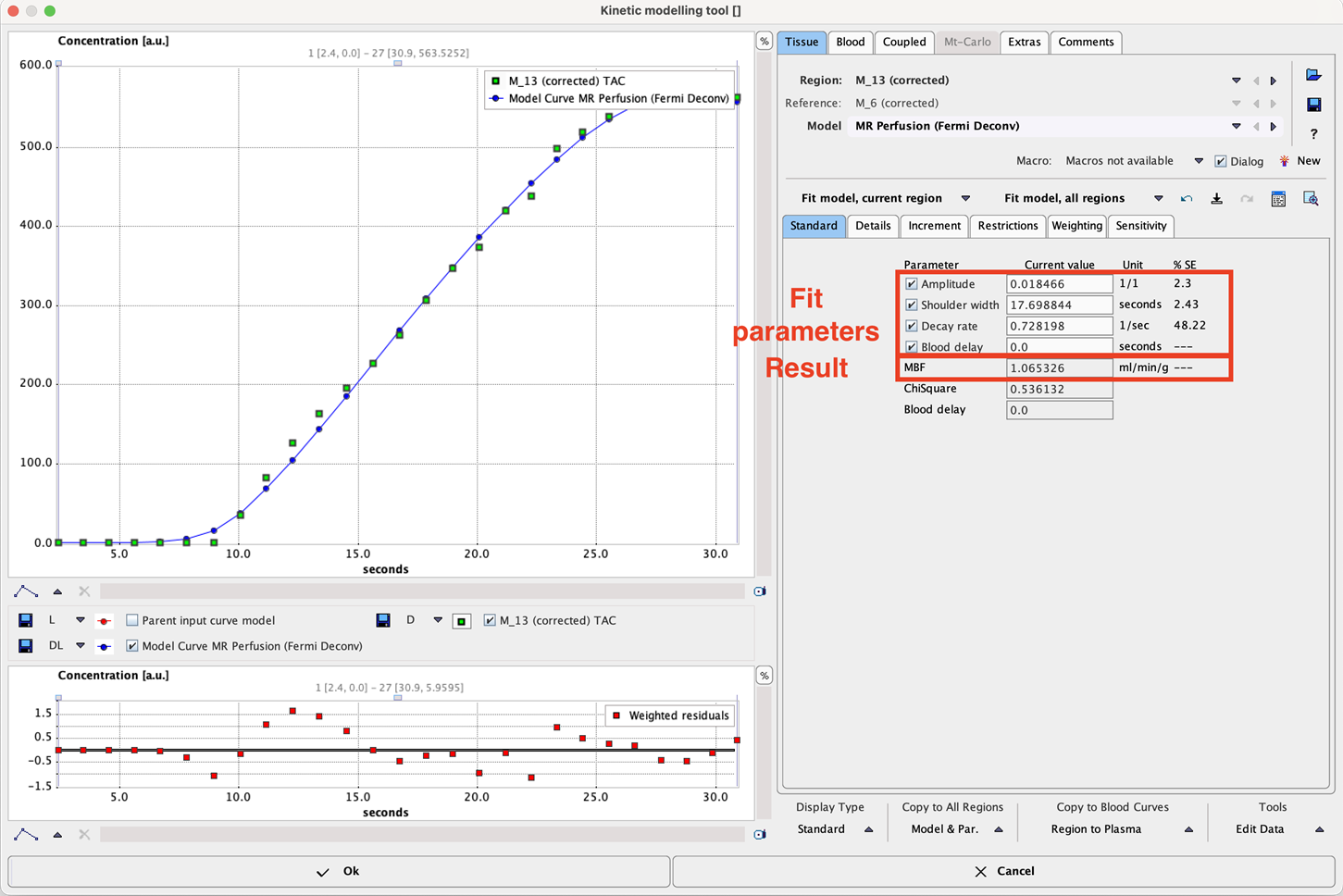This screenshot has width=1343, height=896.
Task: Toggle the Blood delay fit checkbox
Action: pos(912,347)
